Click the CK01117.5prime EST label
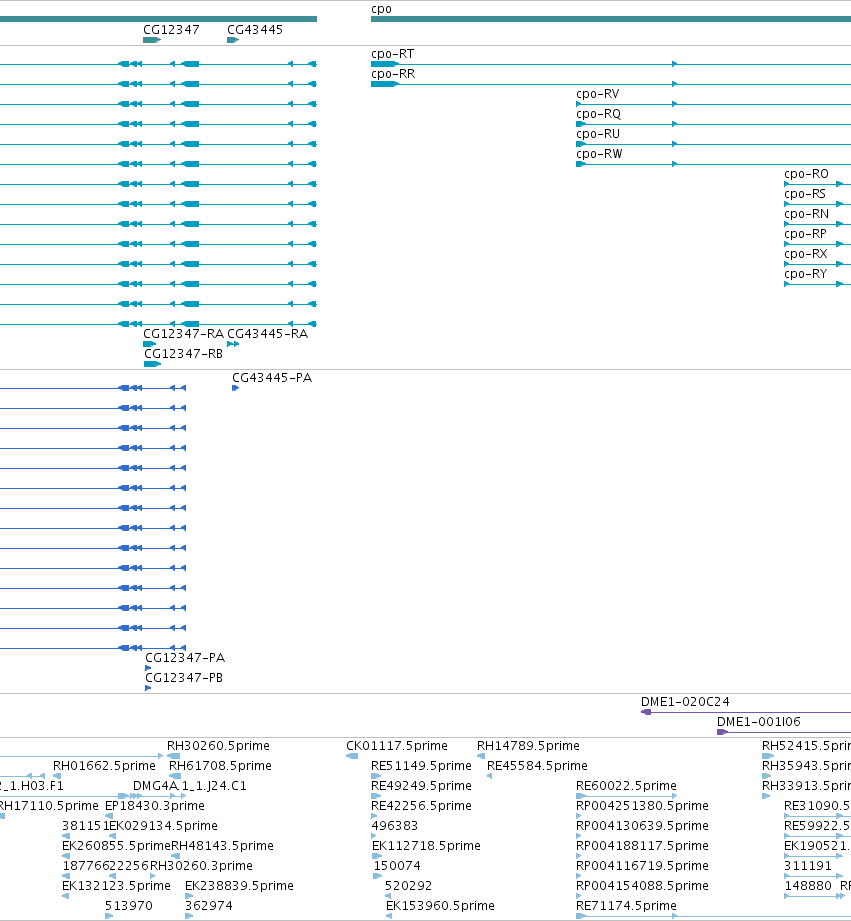The height and width of the screenshot is (921, 851). coord(396,746)
